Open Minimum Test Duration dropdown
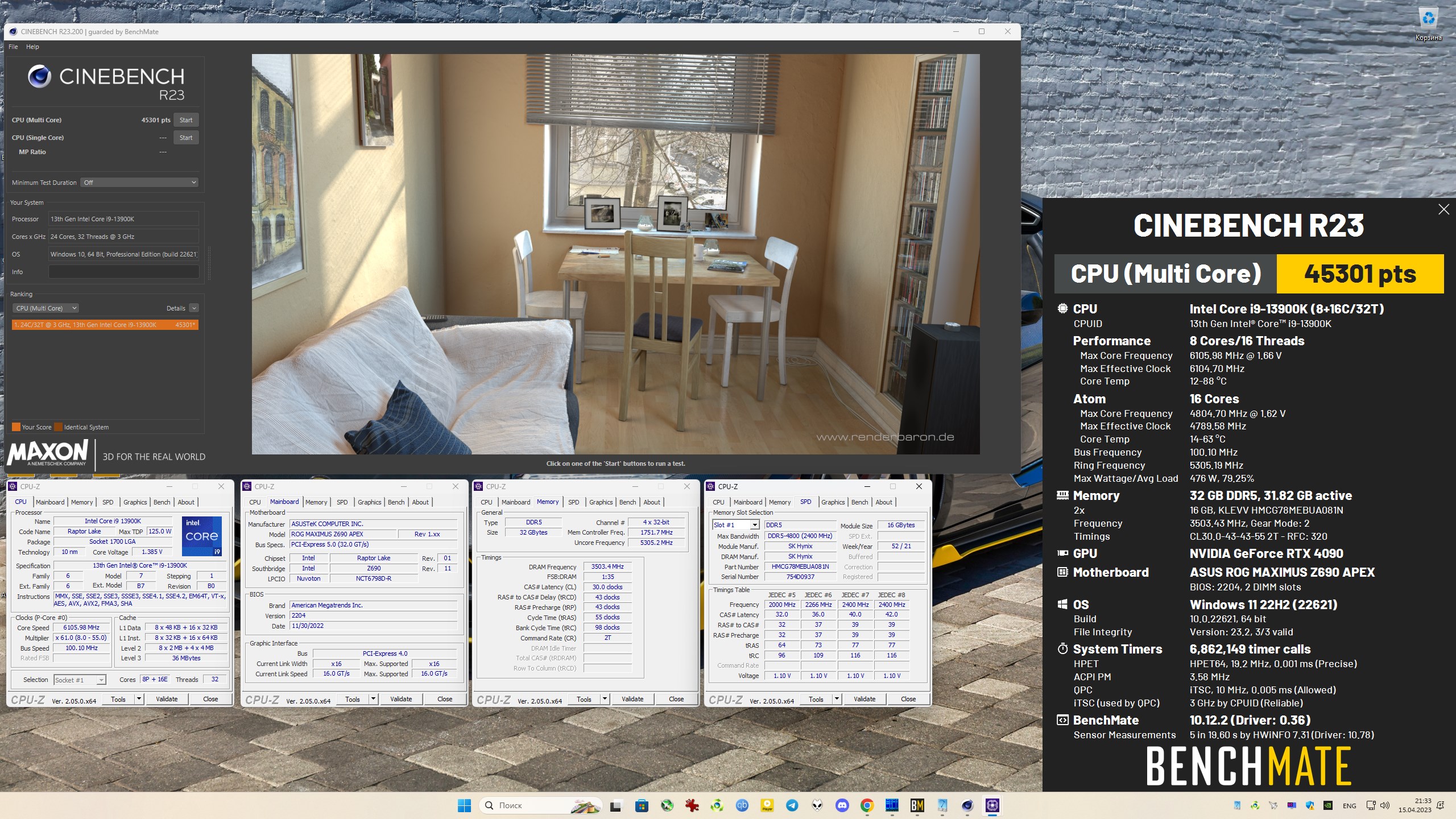 click(x=139, y=183)
